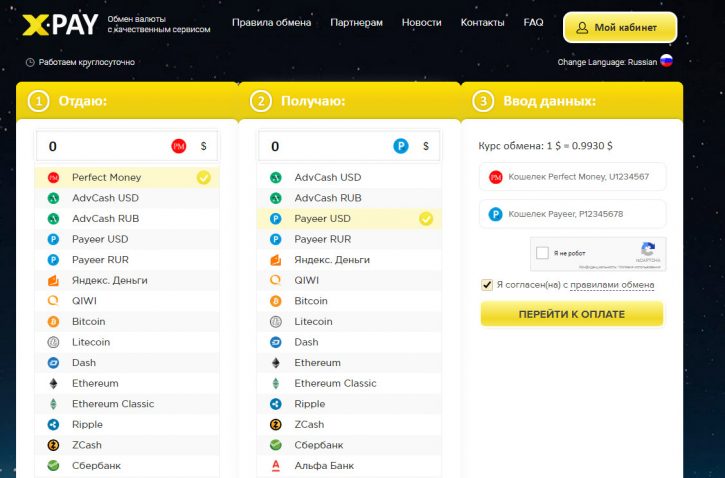This screenshot has height=478, width=725.
Task: Open "Партнерам" menu item
Action: click(356, 23)
